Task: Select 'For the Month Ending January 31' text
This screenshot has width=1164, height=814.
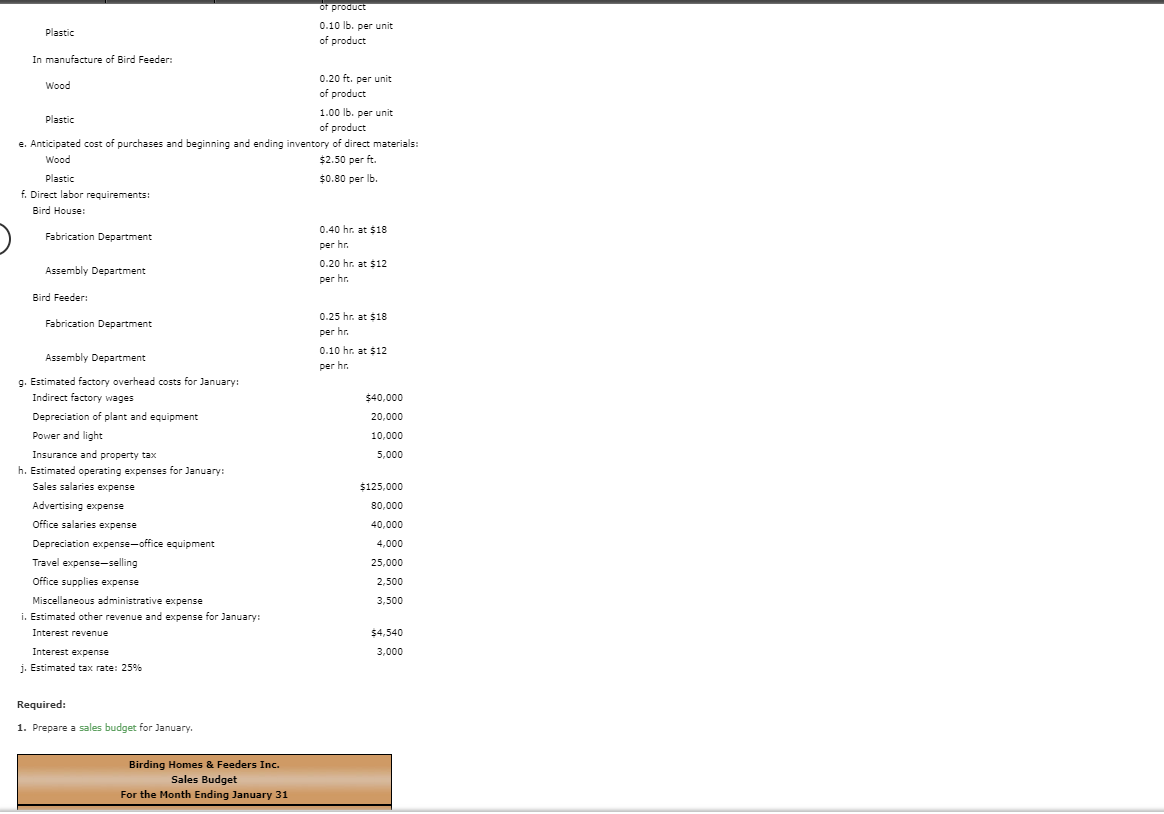Action: [204, 794]
